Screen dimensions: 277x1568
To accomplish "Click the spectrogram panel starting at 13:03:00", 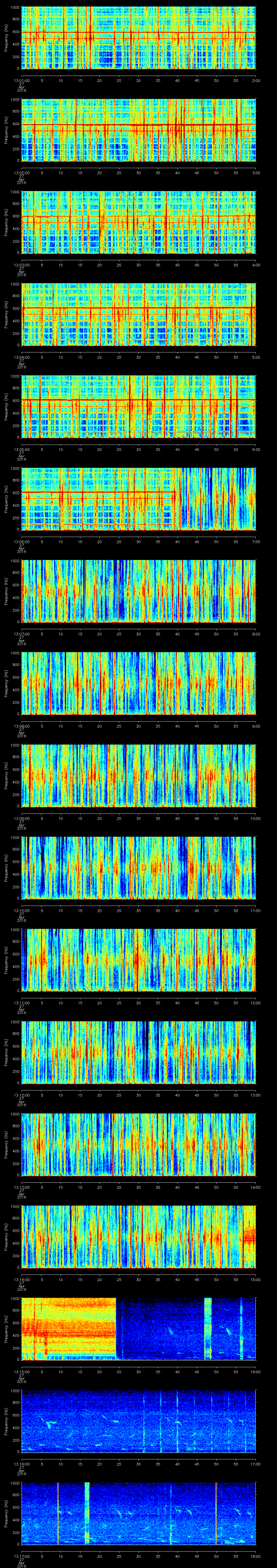I will tap(139, 222).
